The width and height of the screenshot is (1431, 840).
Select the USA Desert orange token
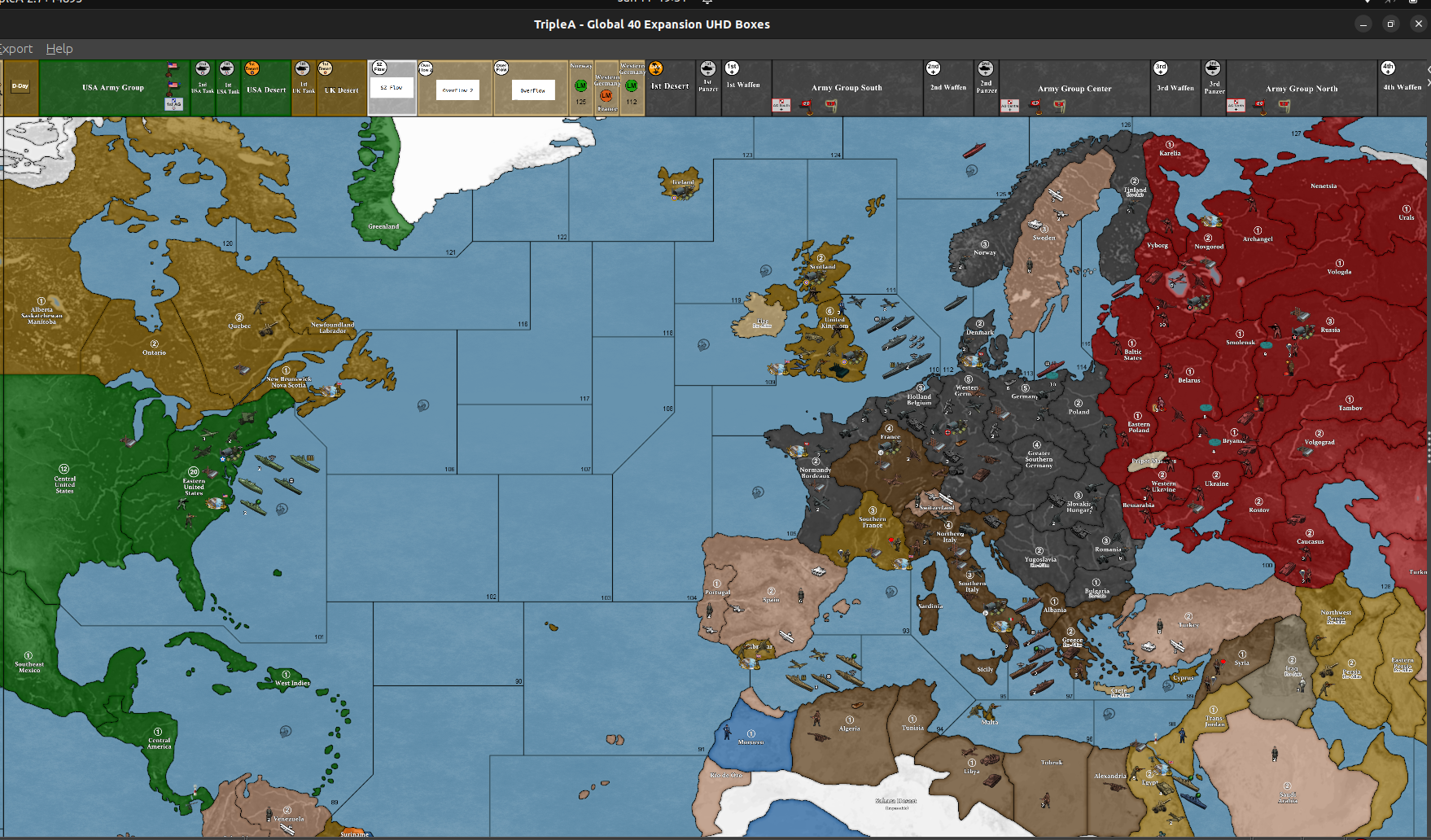tap(252, 68)
